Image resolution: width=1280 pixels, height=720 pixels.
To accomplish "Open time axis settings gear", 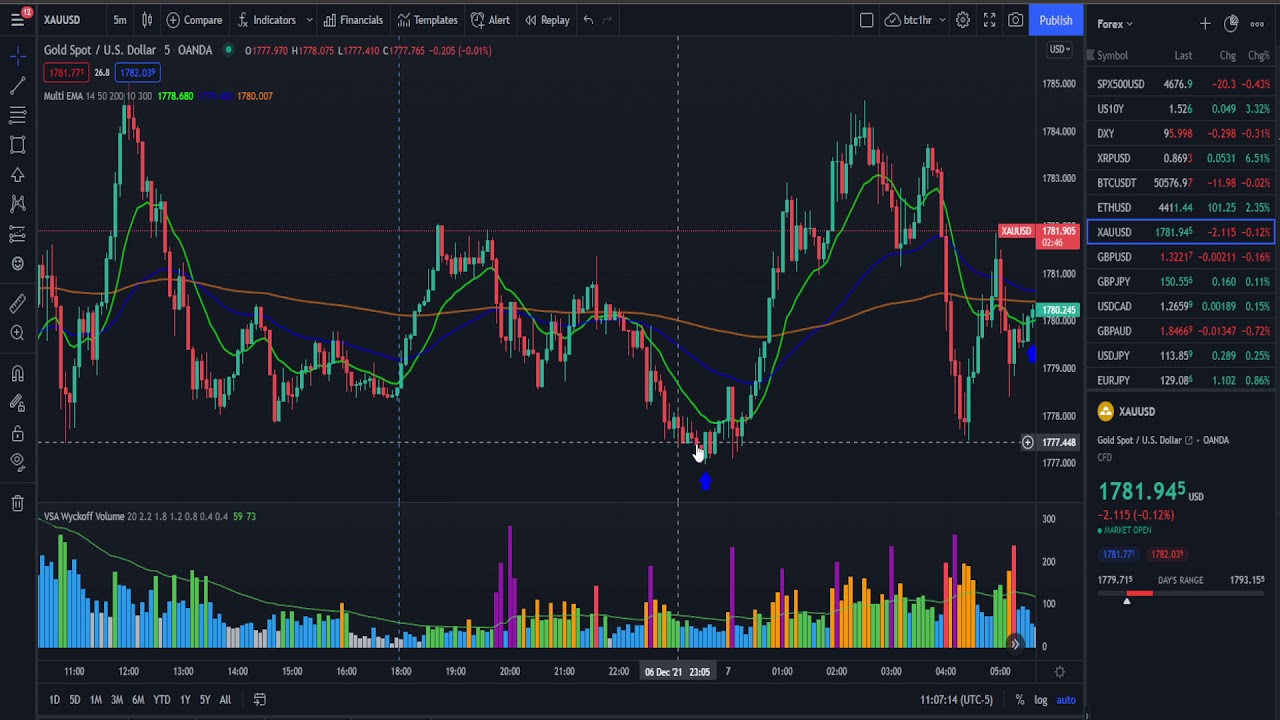I will pos(1060,672).
